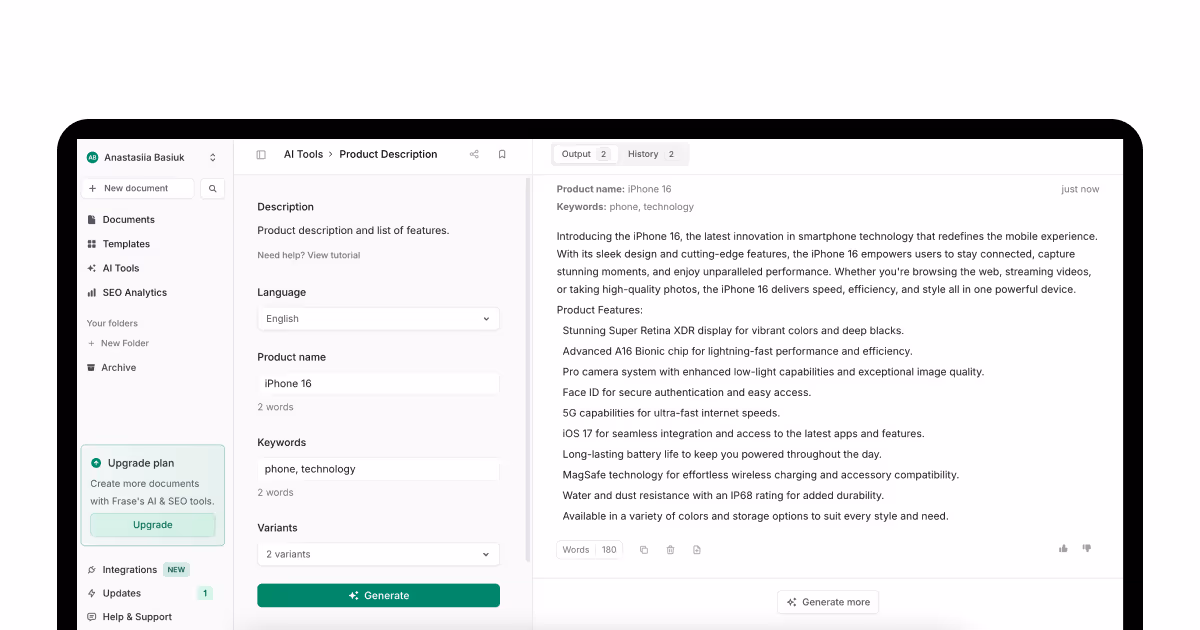Copy the generated output with copy icon
Image resolution: width=1200 pixels, height=630 pixels.
[x=644, y=550]
